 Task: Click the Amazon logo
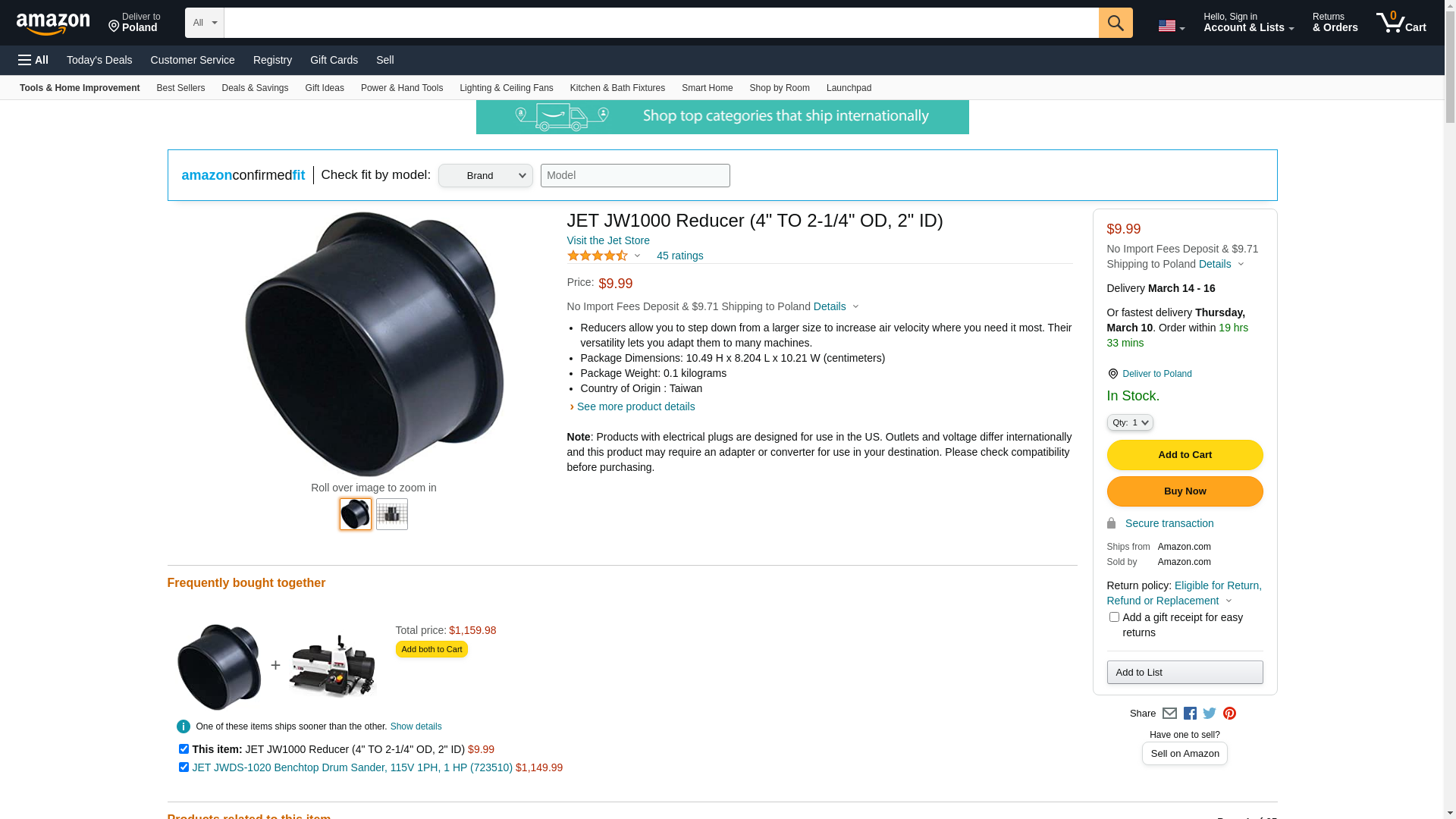[53, 24]
